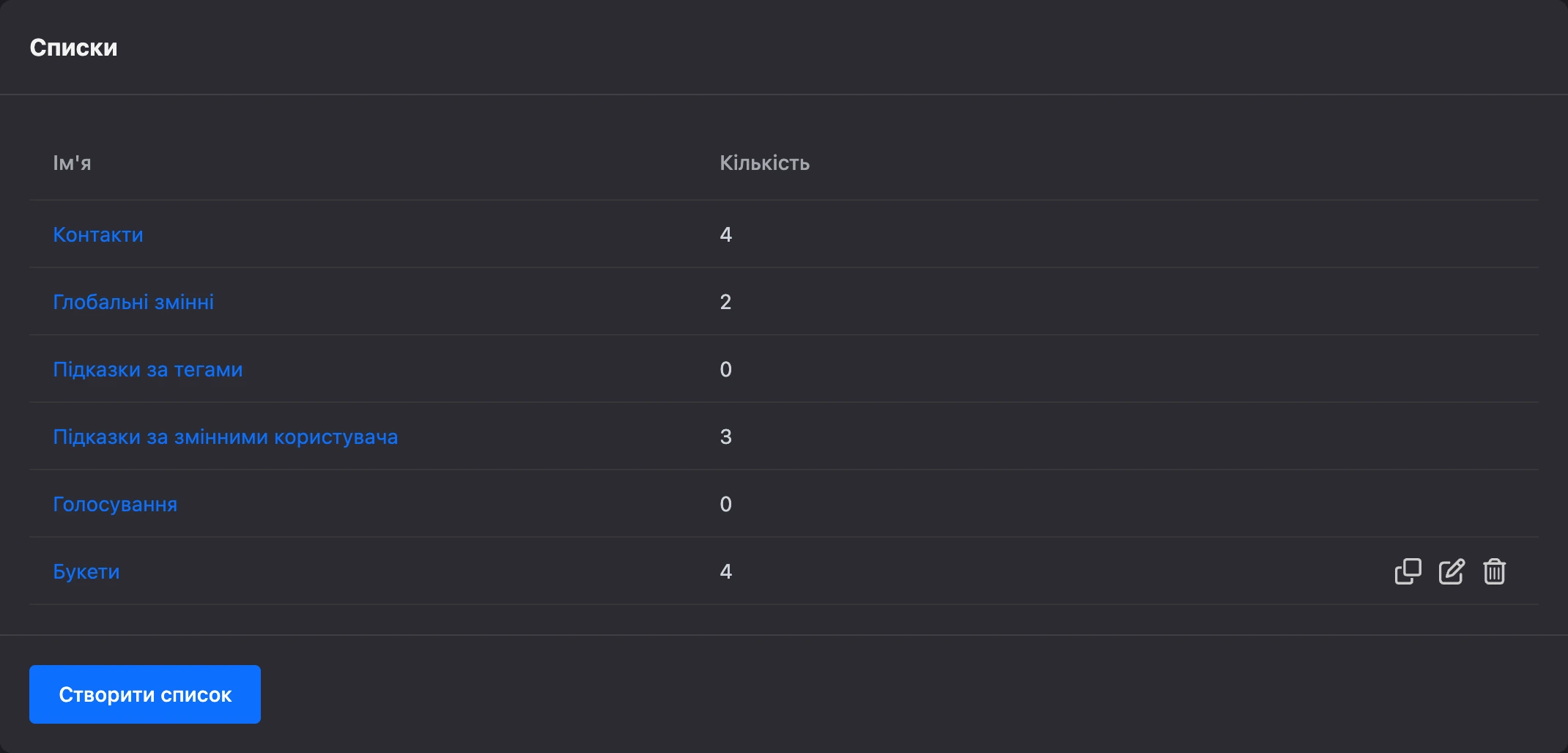Duplicate the Букети list with the copy icon
Viewport: 1568px width, 753px height.
tap(1408, 571)
